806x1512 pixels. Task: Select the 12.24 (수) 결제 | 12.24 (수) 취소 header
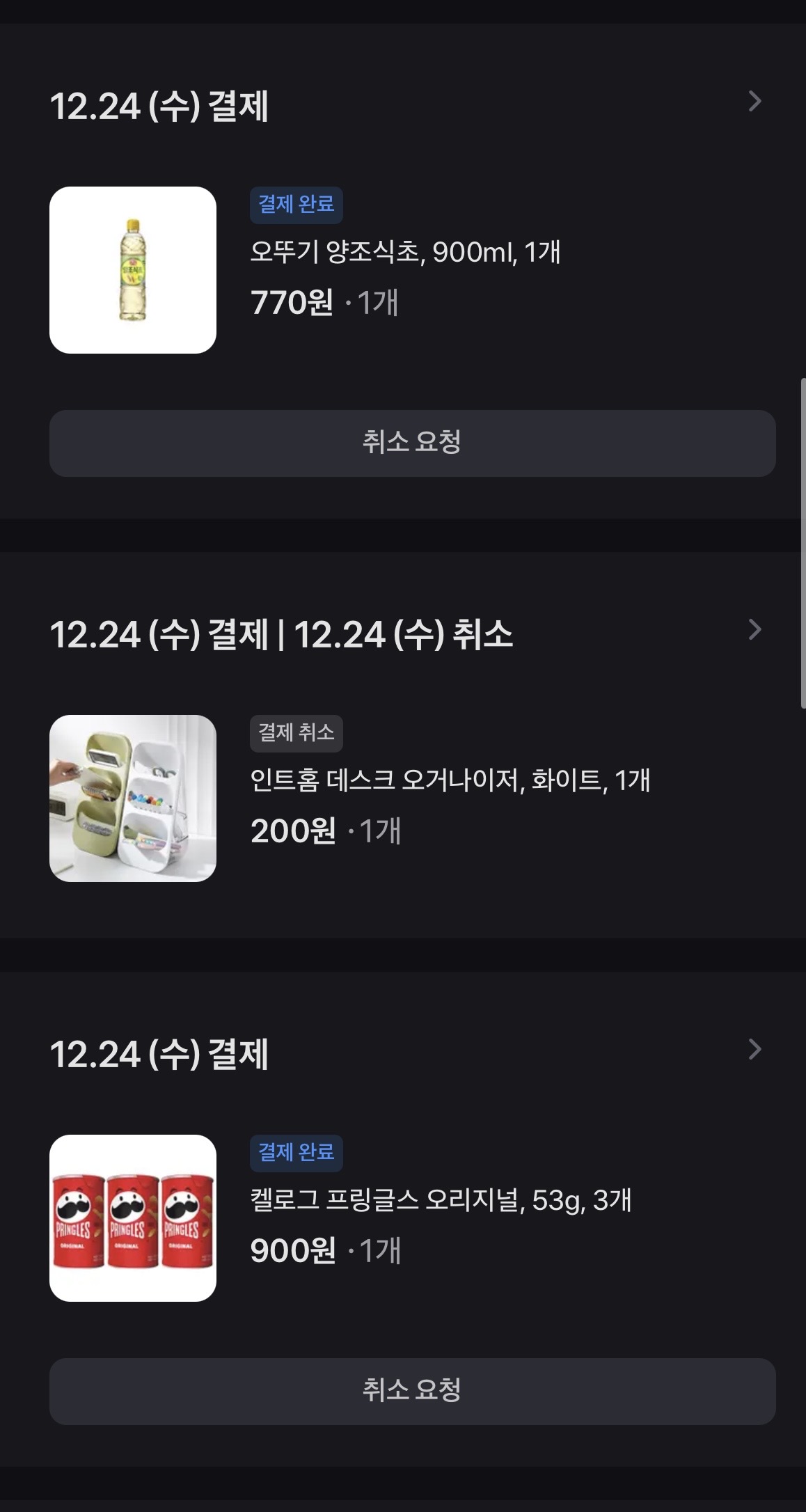click(x=281, y=635)
